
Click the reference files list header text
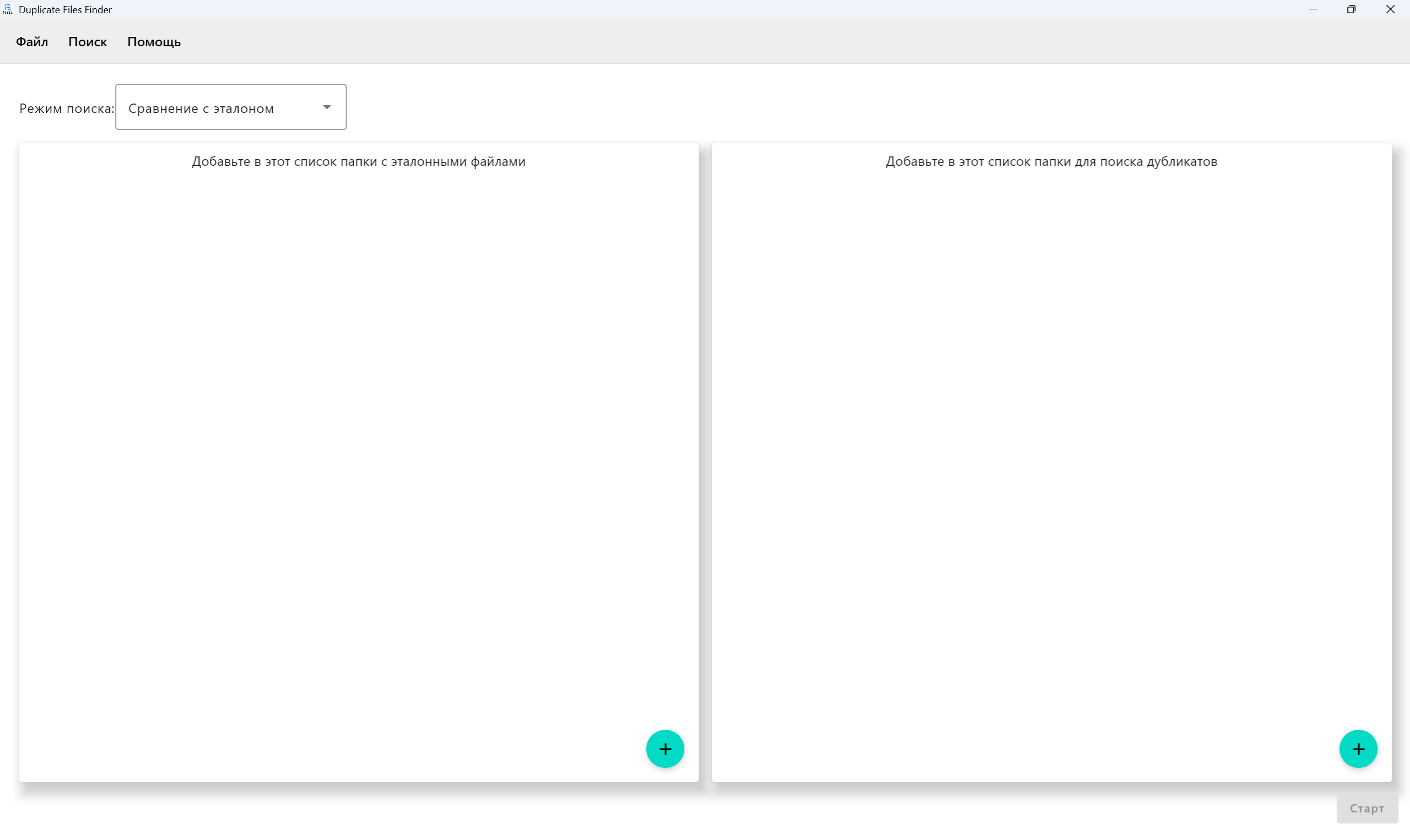click(358, 161)
